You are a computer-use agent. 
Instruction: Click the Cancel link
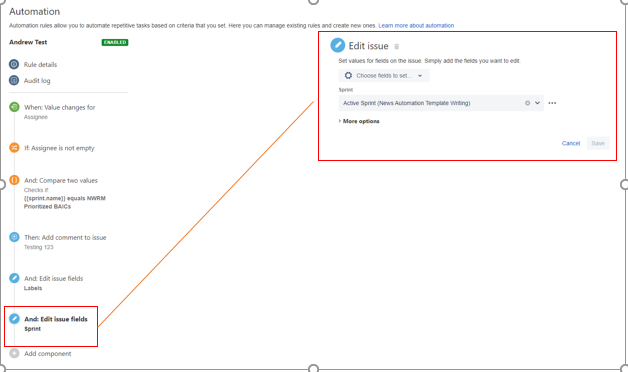pyautogui.click(x=571, y=143)
